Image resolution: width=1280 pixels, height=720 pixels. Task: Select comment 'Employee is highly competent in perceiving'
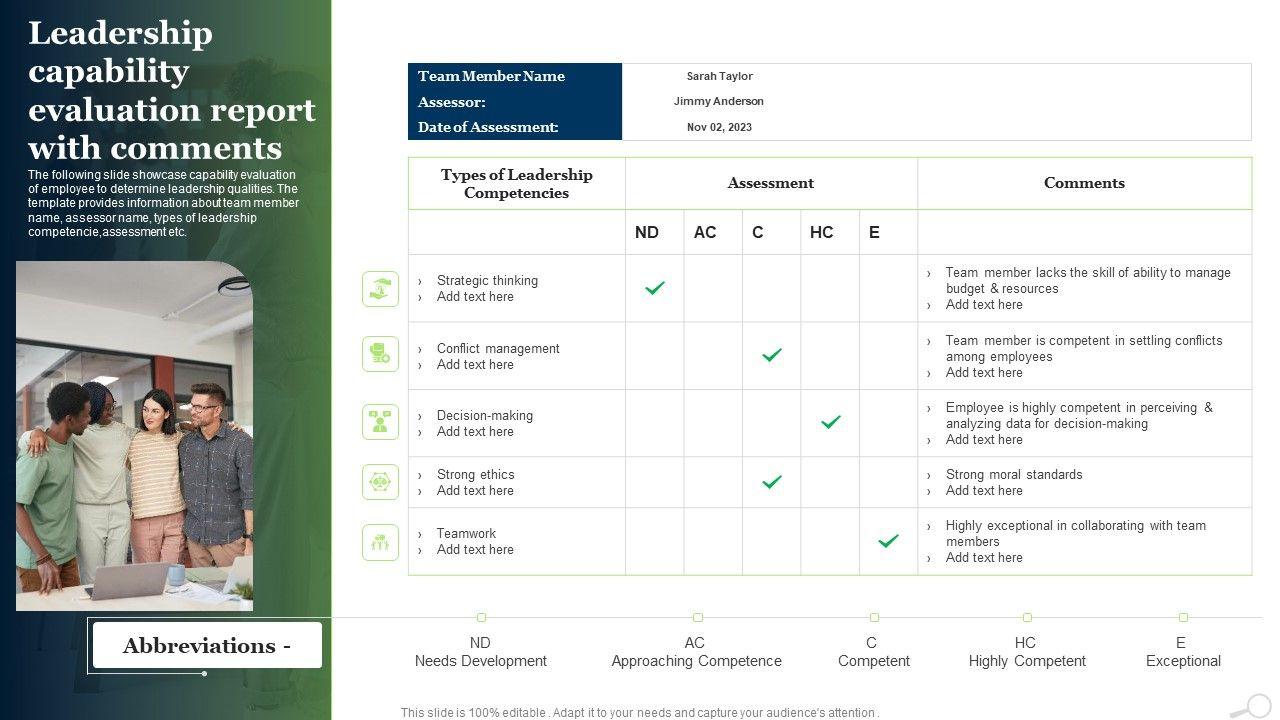click(x=1079, y=415)
